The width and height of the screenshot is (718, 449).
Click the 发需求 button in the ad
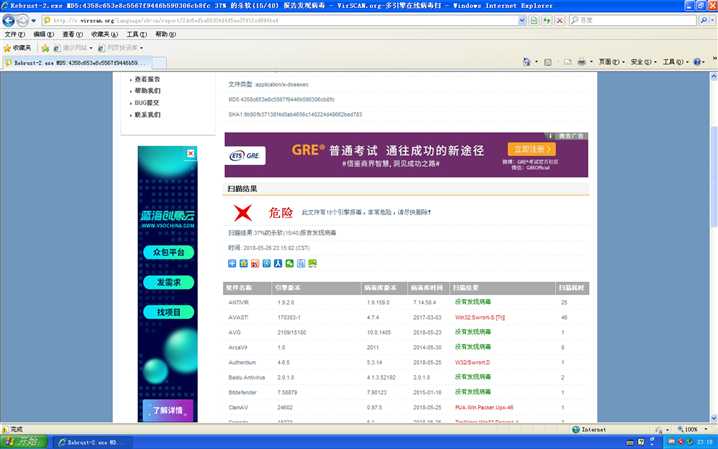tap(169, 282)
